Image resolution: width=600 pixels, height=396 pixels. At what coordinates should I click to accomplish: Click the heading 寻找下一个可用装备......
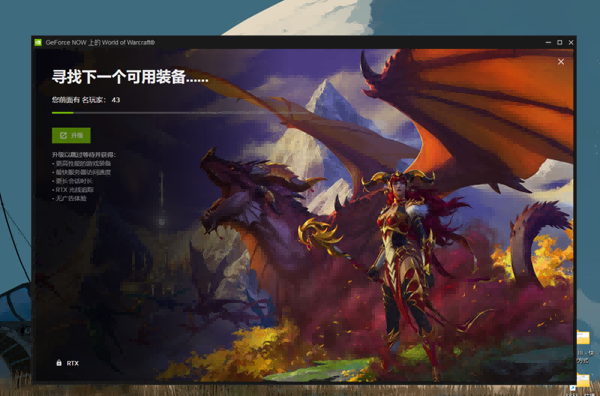(x=130, y=77)
